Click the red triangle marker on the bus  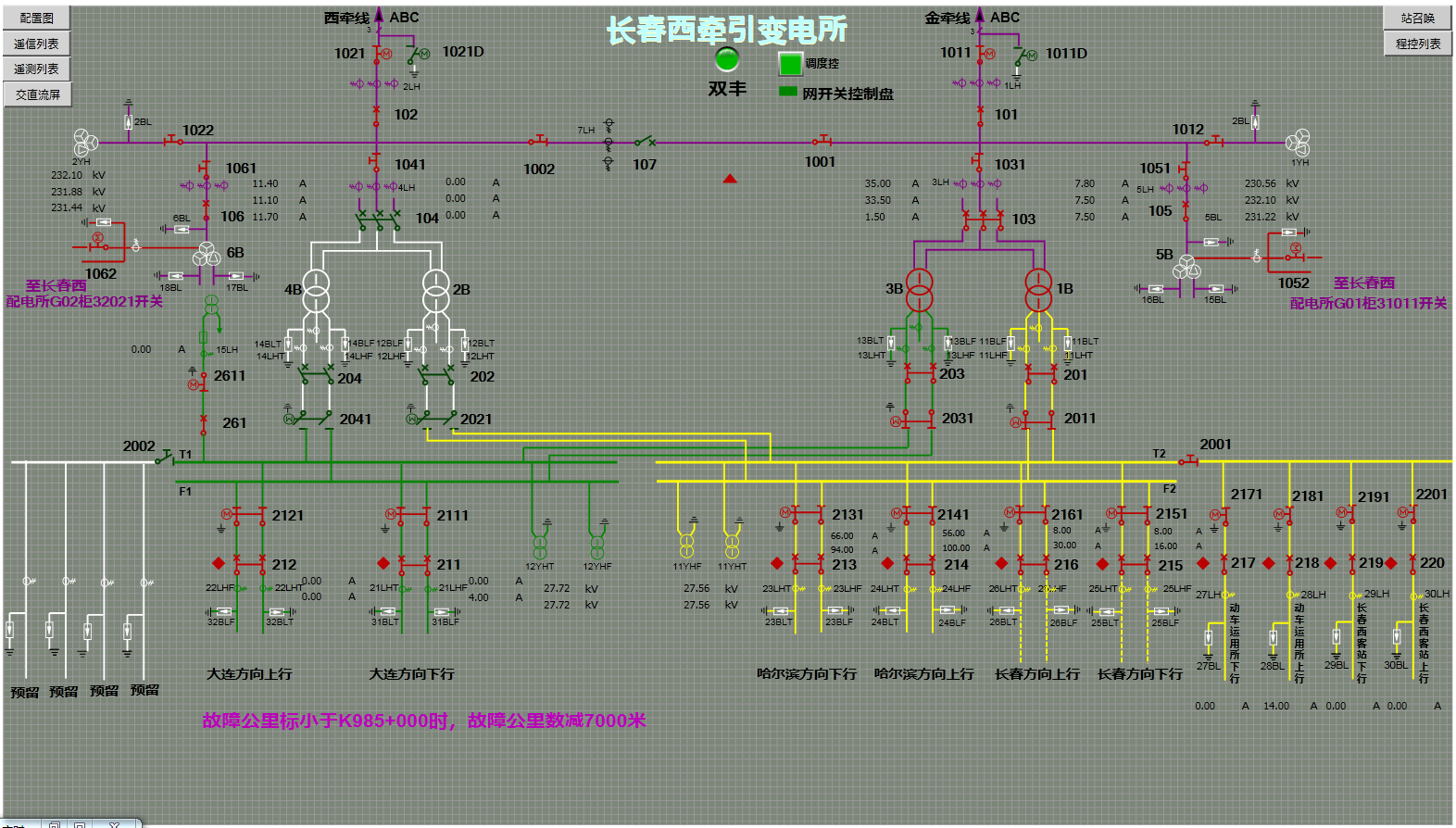point(730,179)
